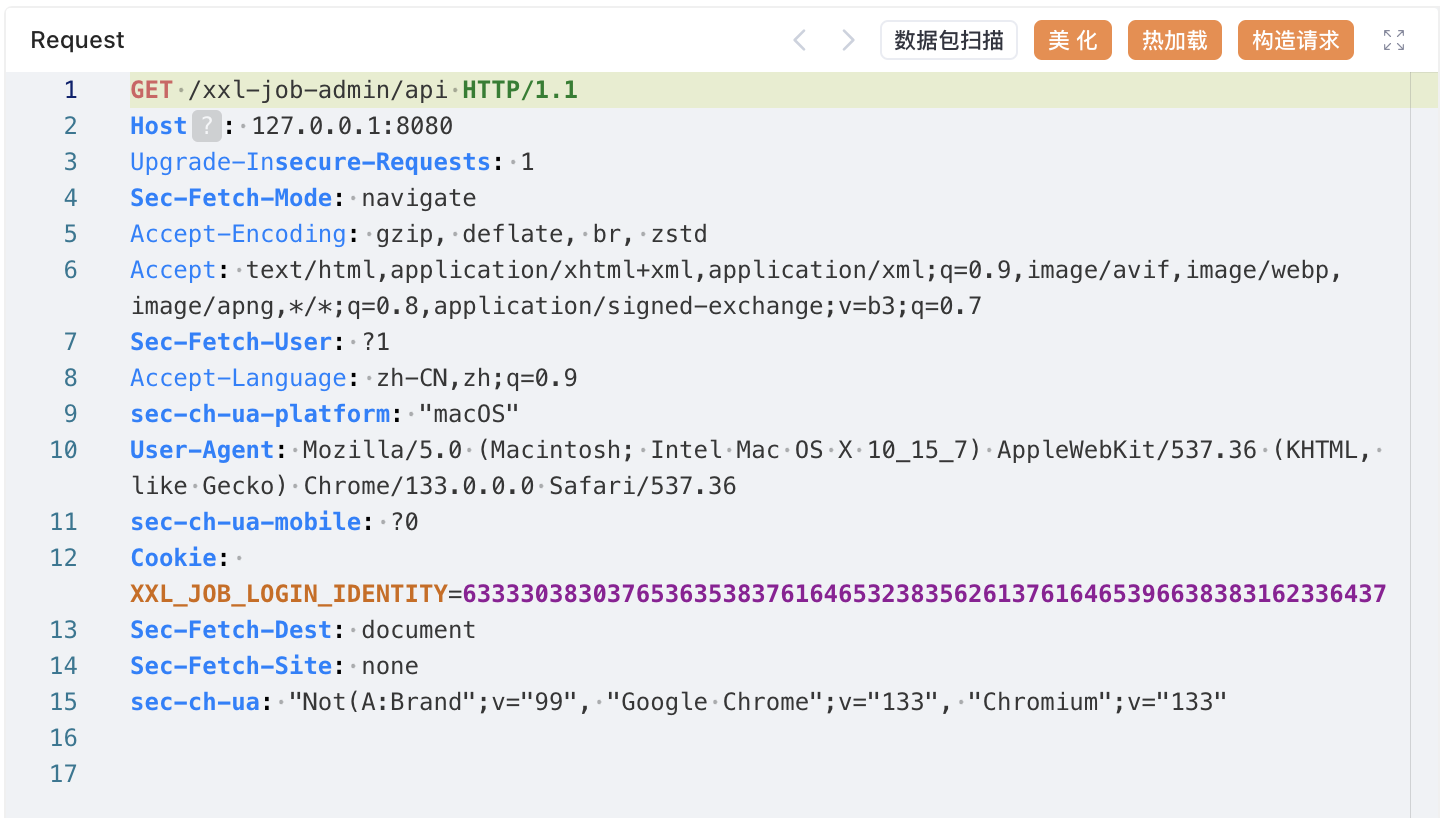Click line number 12 in the gutter
1452x818 pixels.
(x=64, y=558)
